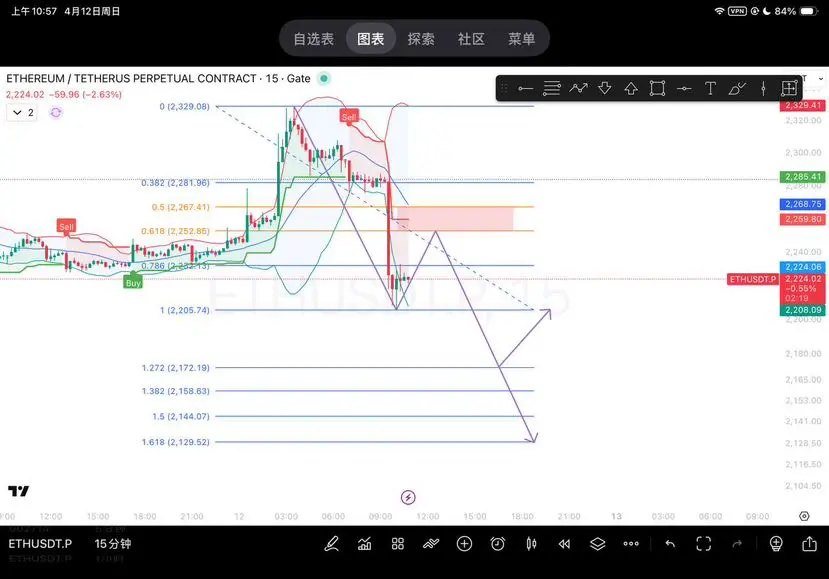Tap the battery indicator in status bar
Image resolution: width=829 pixels, height=579 pixels.
click(x=809, y=11)
